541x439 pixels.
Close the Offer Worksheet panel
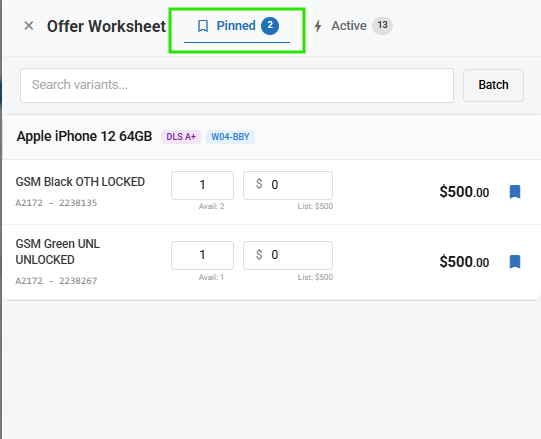pyautogui.click(x=29, y=26)
